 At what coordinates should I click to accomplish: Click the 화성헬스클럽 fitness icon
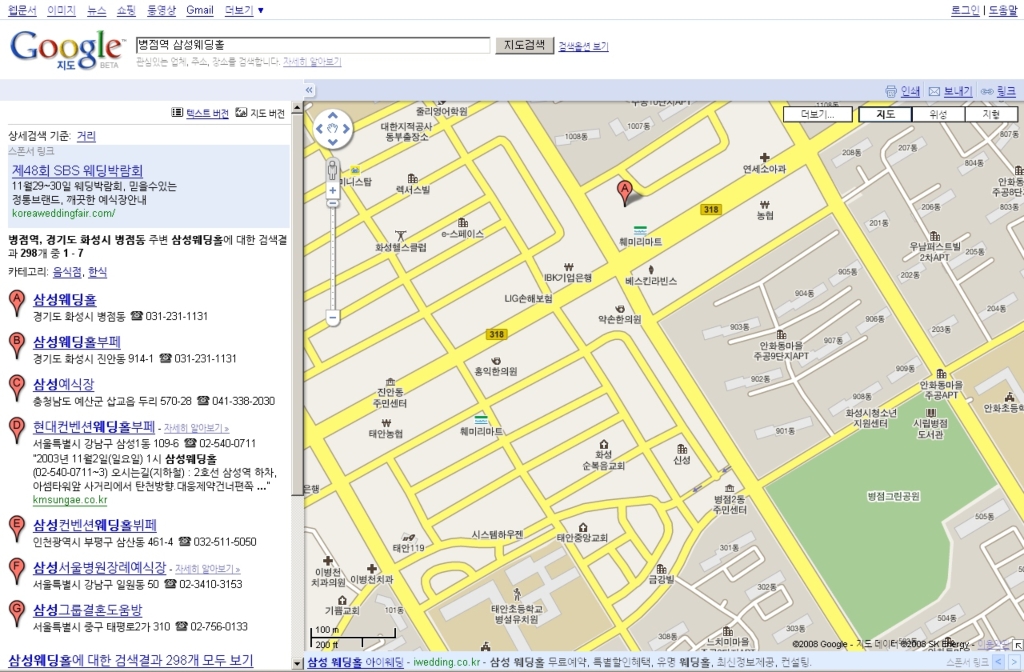click(x=401, y=236)
